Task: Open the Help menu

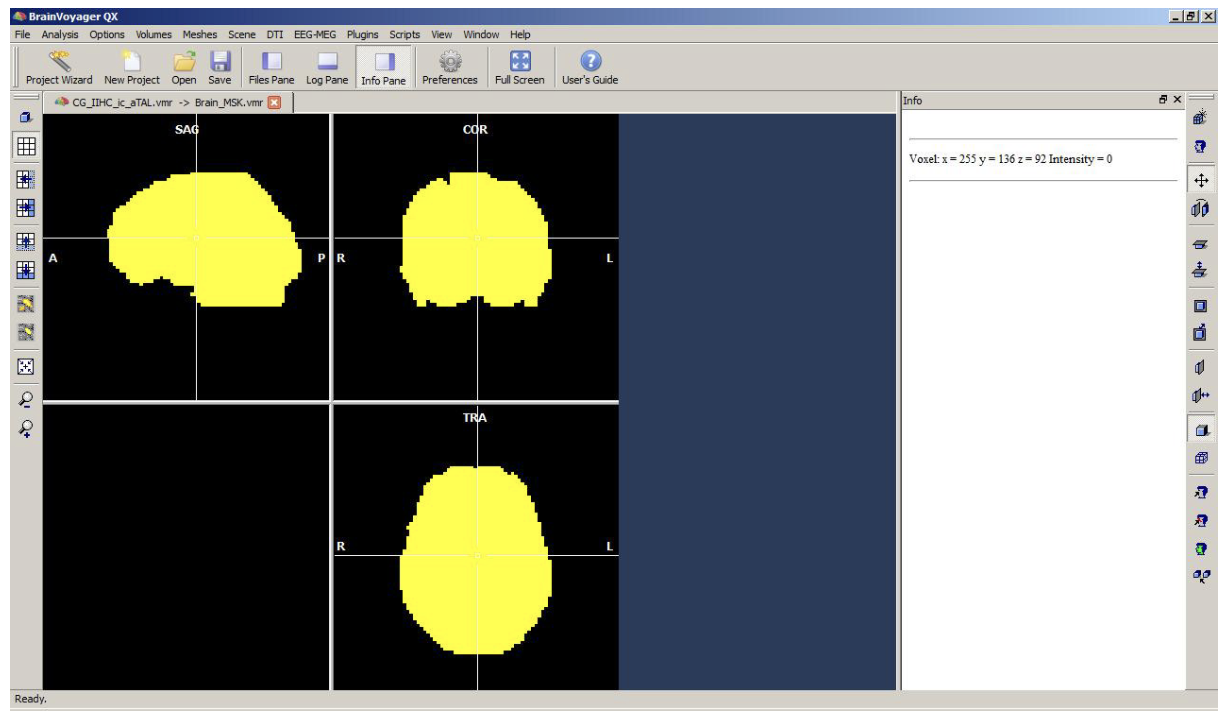Action: pos(520,34)
